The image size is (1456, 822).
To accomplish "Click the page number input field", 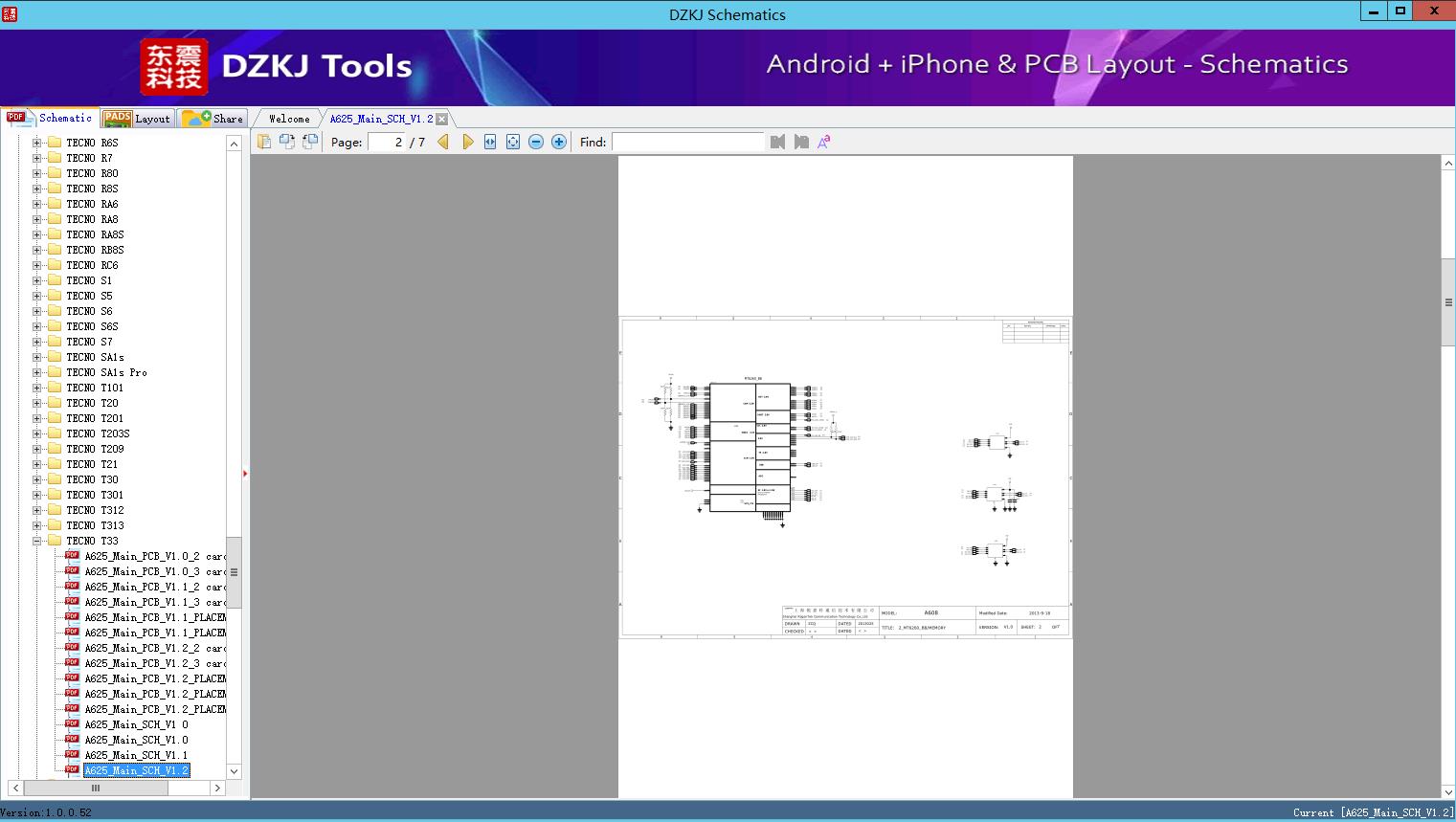I will pyautogui.click(x=387, y=142).
